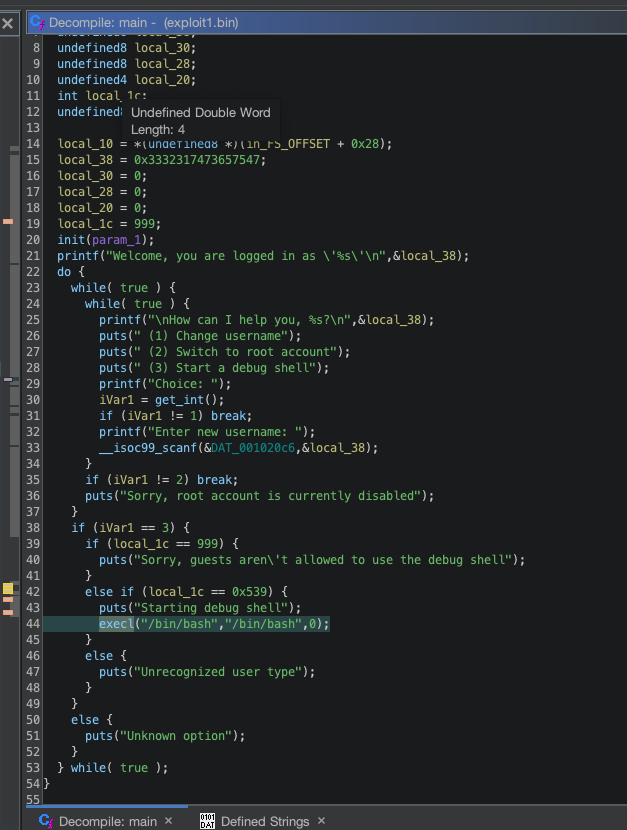Click the init function call on line 20
Viewport: 627px width, 830px height.
pyautogui.click(x=71, y=240)
